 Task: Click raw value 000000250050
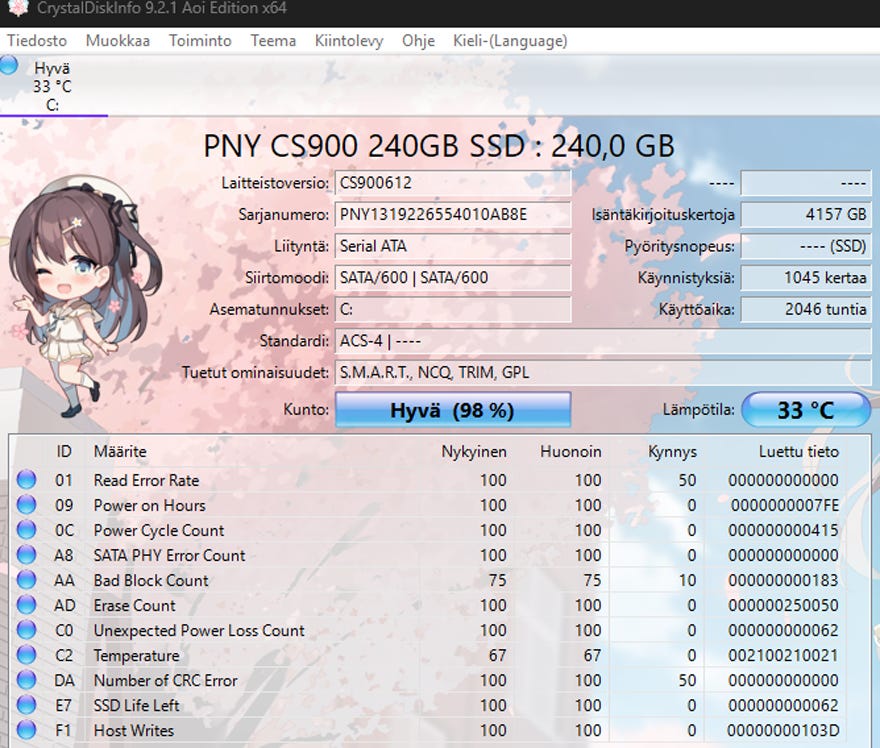783,605
